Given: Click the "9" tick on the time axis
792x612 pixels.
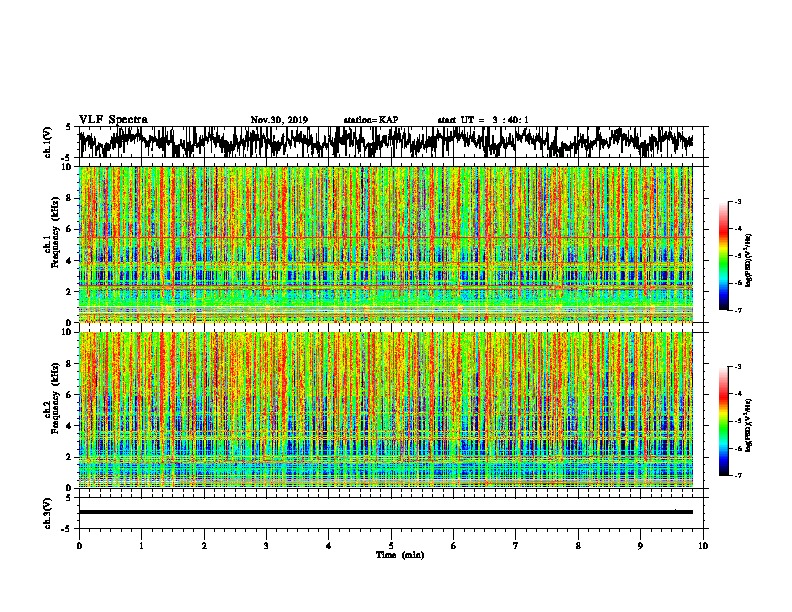Looking at the screenshot, I should tap(640, 546).
